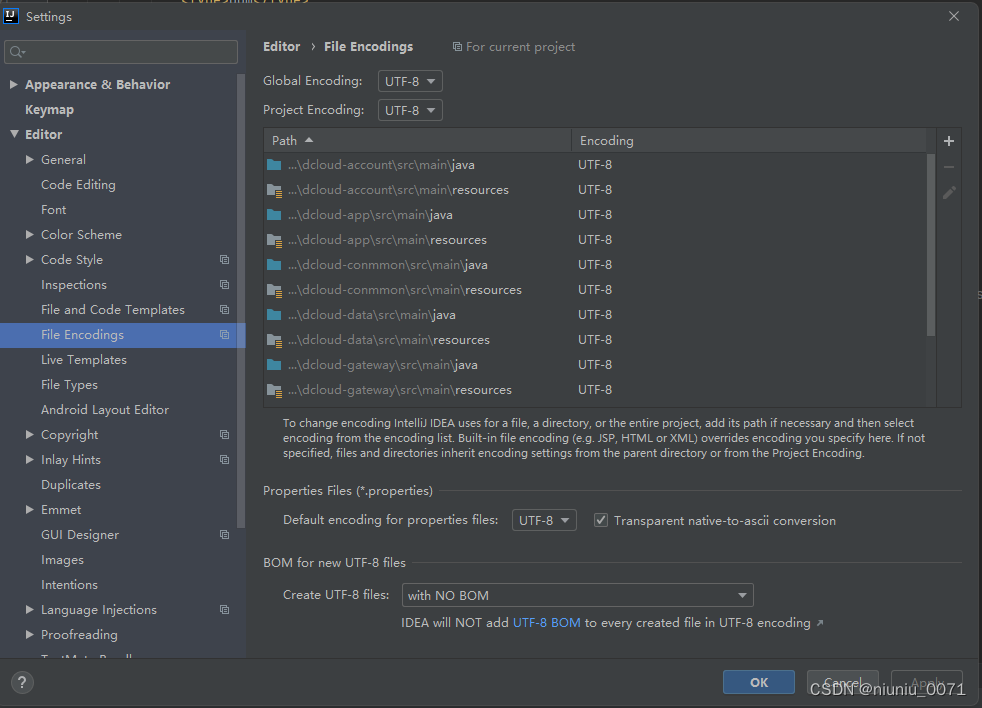982x708 pixels.
Task: Toggle Transparent native-to-ascii conversion checkbox
Action: point(601,520)
